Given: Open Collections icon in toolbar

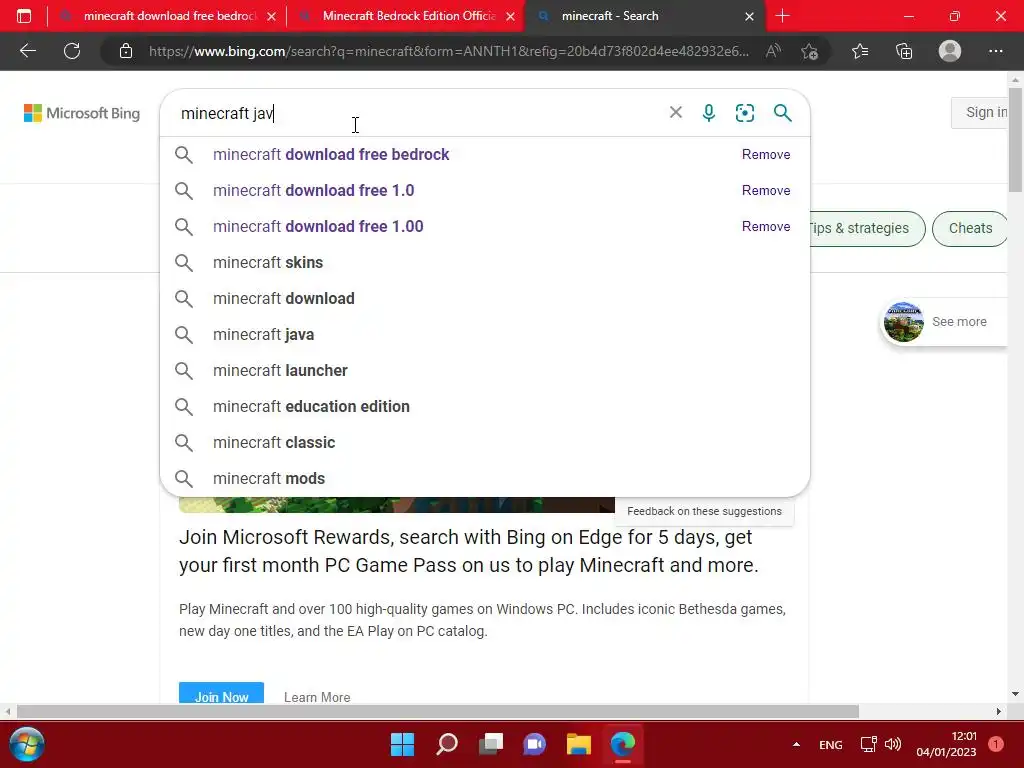Looking at the screenshot, I should pyautogui.click(x=904, y=51).
